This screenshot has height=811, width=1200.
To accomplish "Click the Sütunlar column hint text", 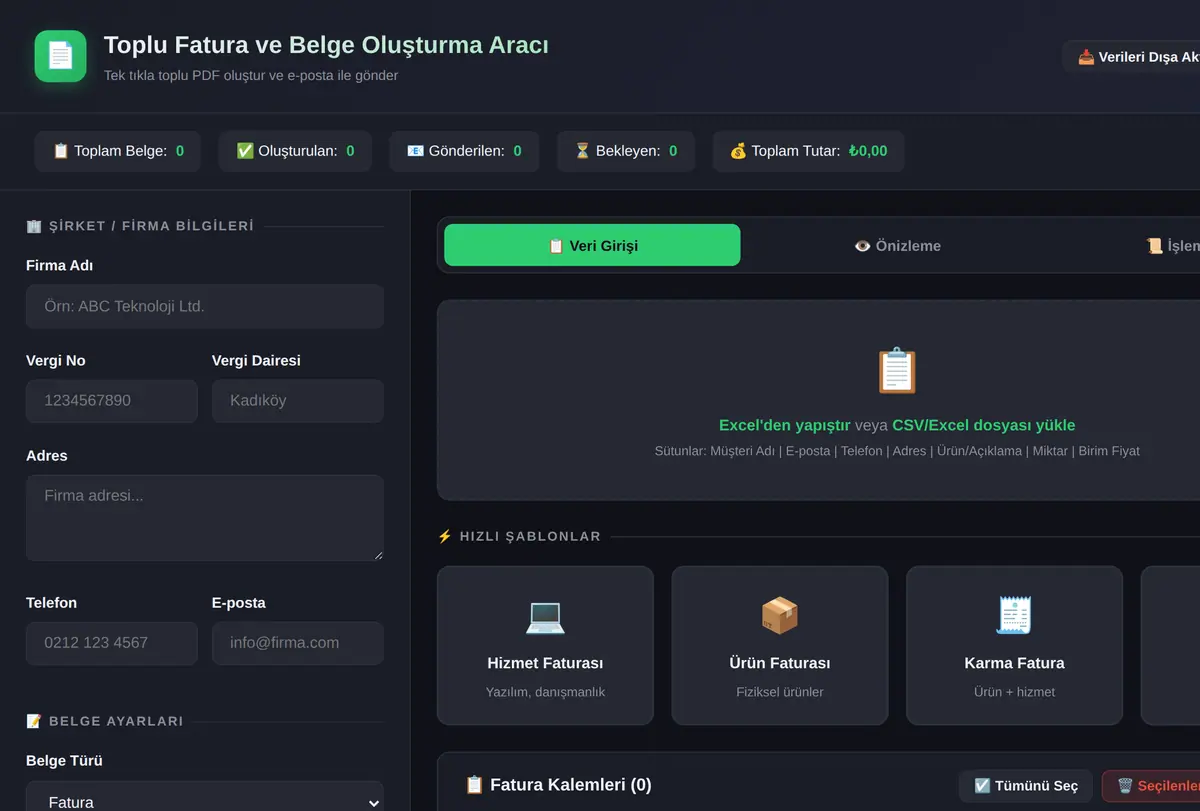I will [x=897, y=451].
